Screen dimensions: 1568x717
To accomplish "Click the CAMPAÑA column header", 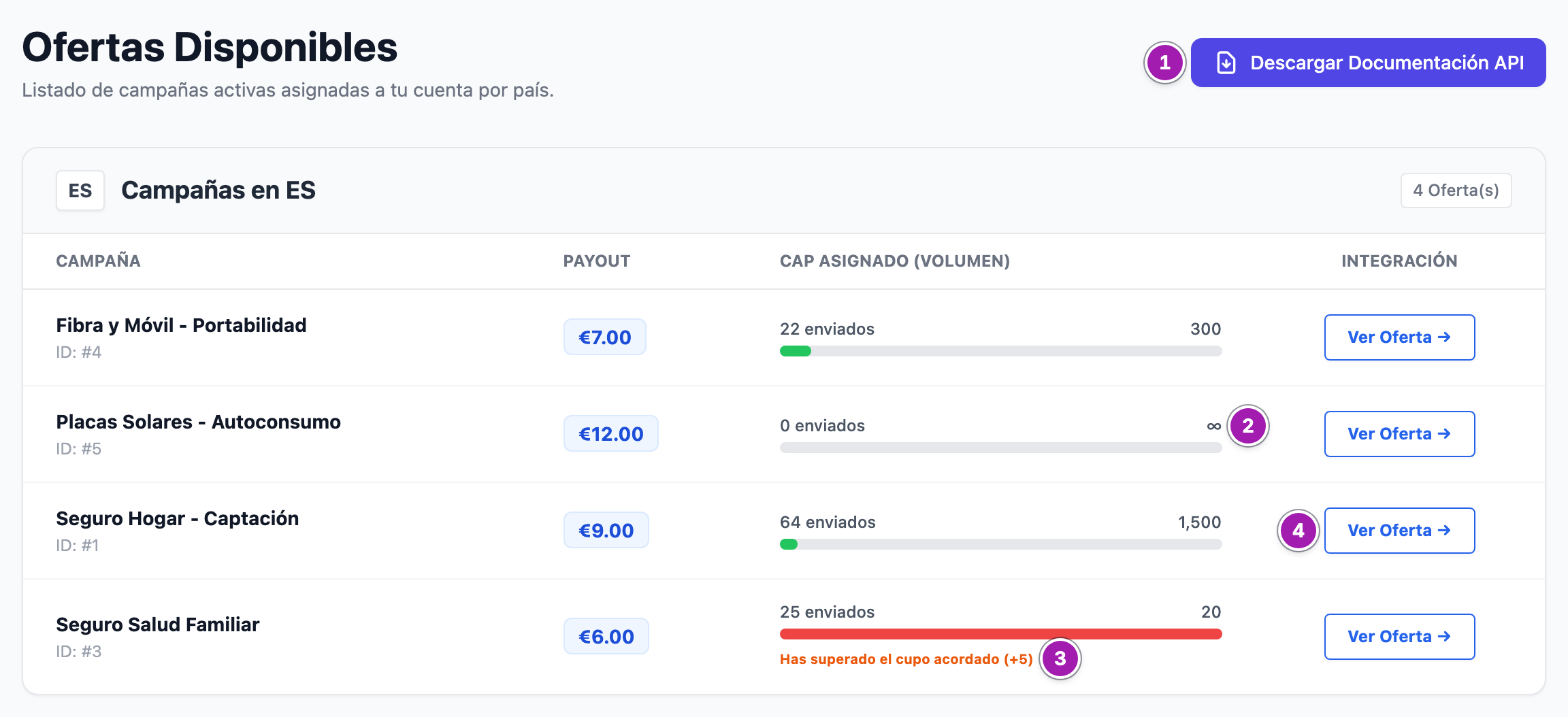I will click(98, 261).
